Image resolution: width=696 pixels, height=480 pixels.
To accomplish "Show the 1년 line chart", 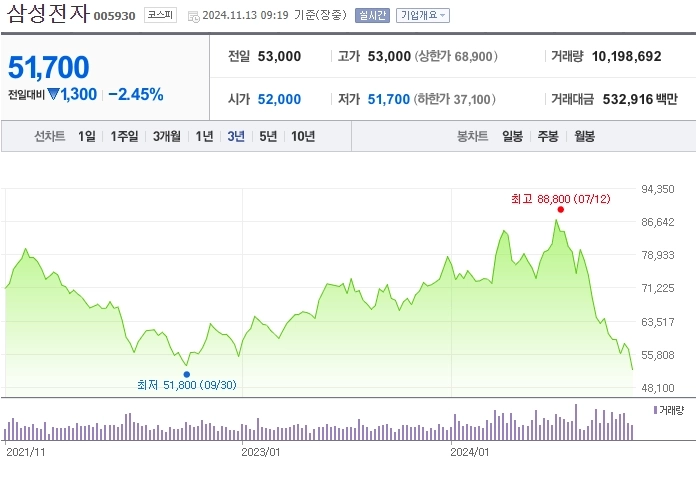I will pyautogui.click(x=204, y=137).
